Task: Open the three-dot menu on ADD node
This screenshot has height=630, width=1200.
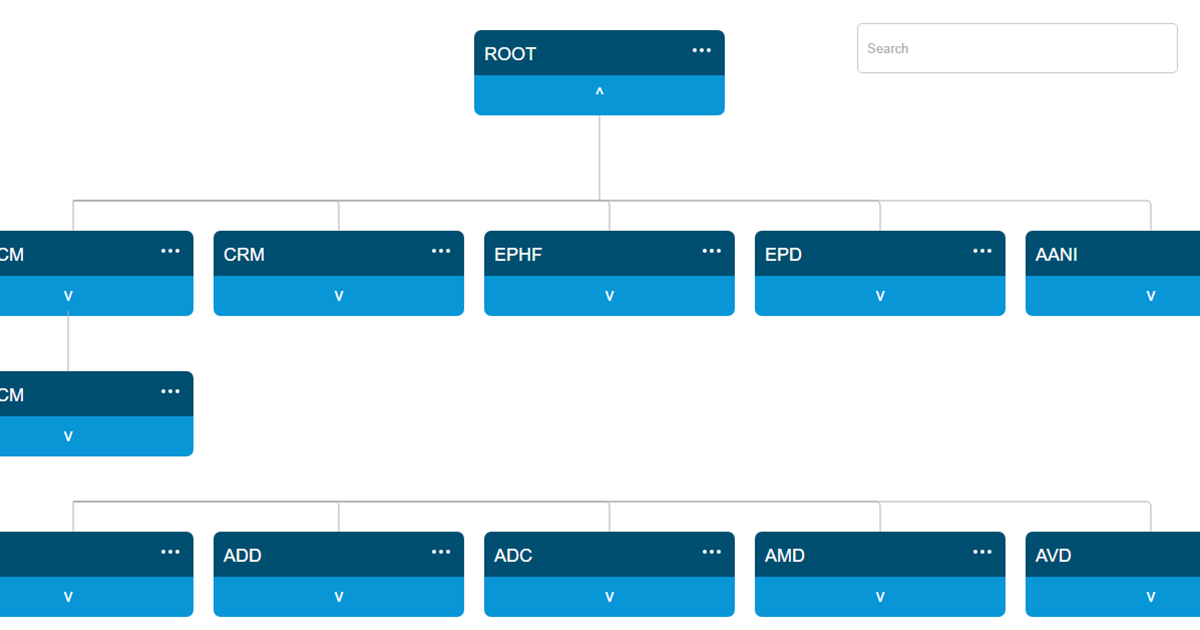Action: pos(441,552)
